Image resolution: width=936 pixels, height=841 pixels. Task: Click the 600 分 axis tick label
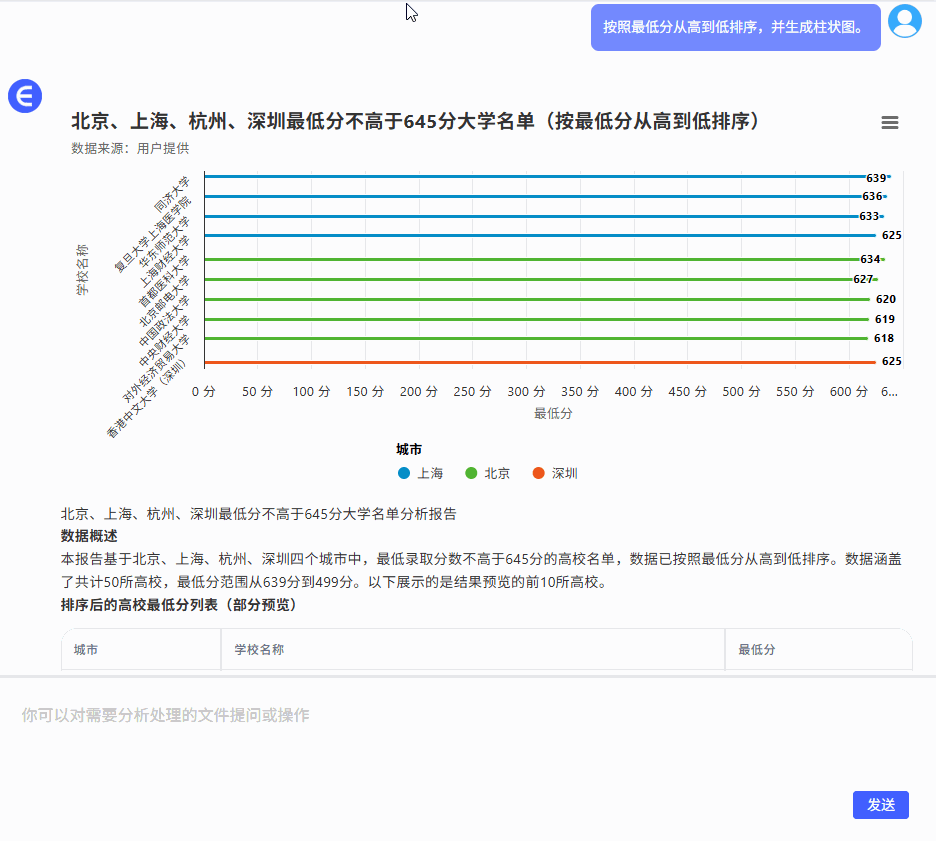tap(848, 392)
